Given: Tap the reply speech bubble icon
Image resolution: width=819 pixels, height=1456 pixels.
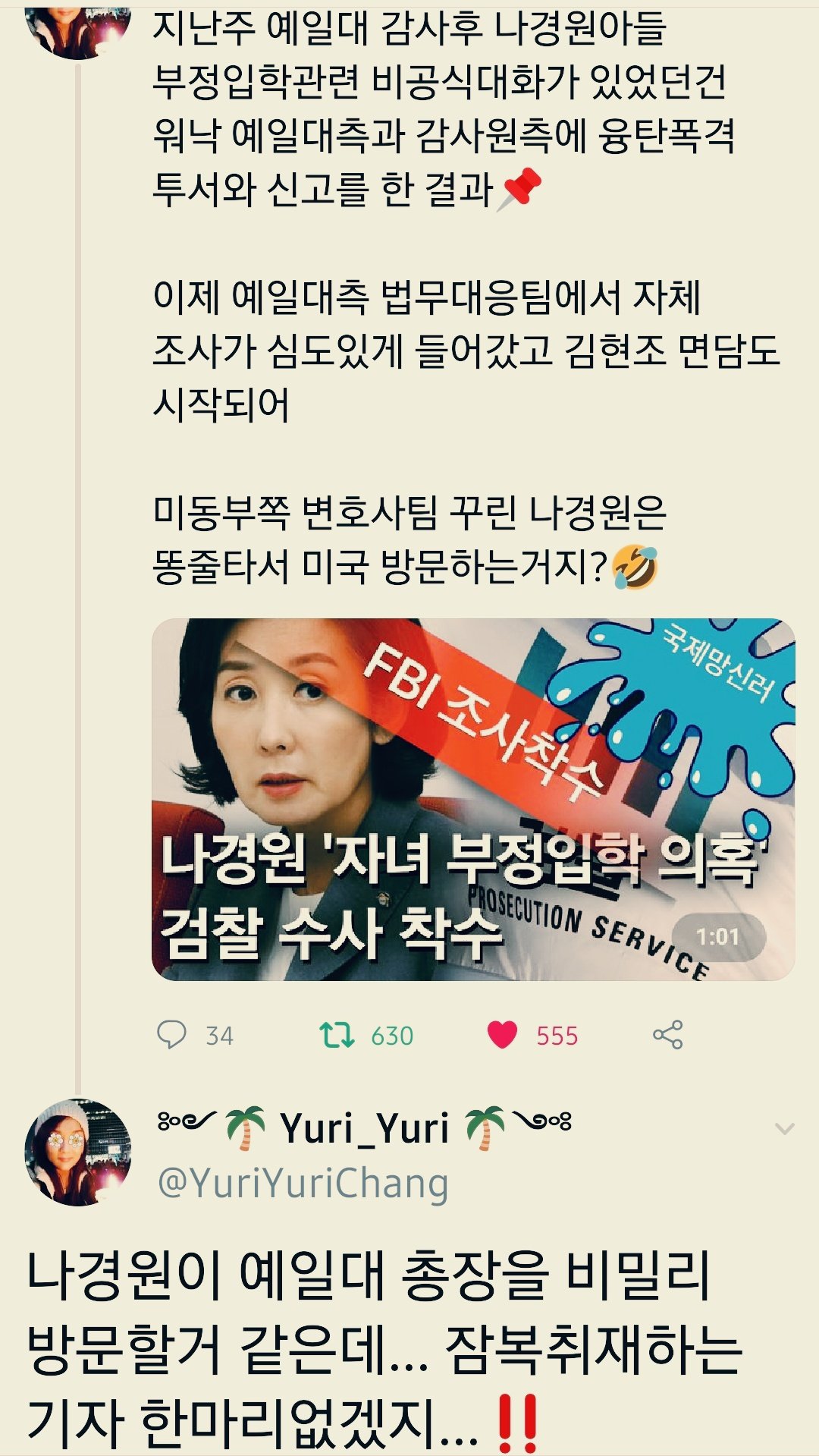Looking at the screenshot, I should coord(171,1035).
